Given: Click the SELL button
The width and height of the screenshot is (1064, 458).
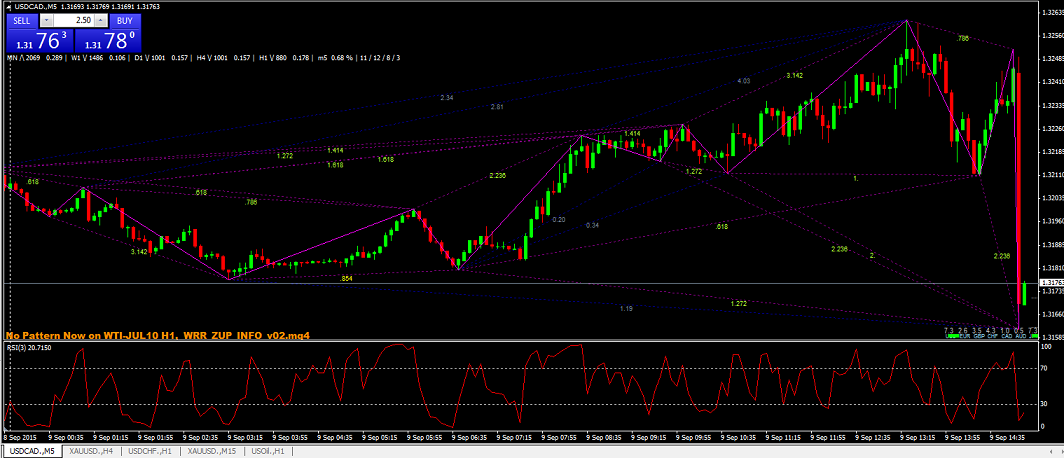Looking at the screenshot, I should (22, 20).
